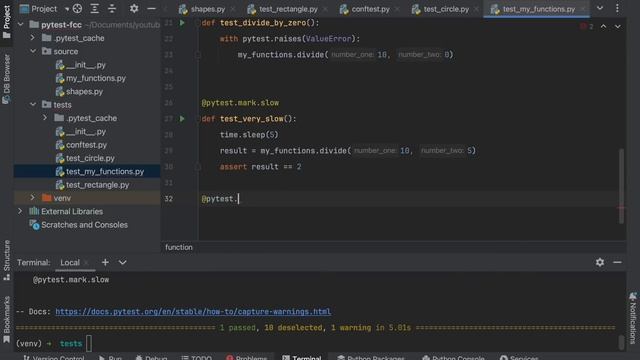
Task: Collapse the source folder
Action: 33,51
